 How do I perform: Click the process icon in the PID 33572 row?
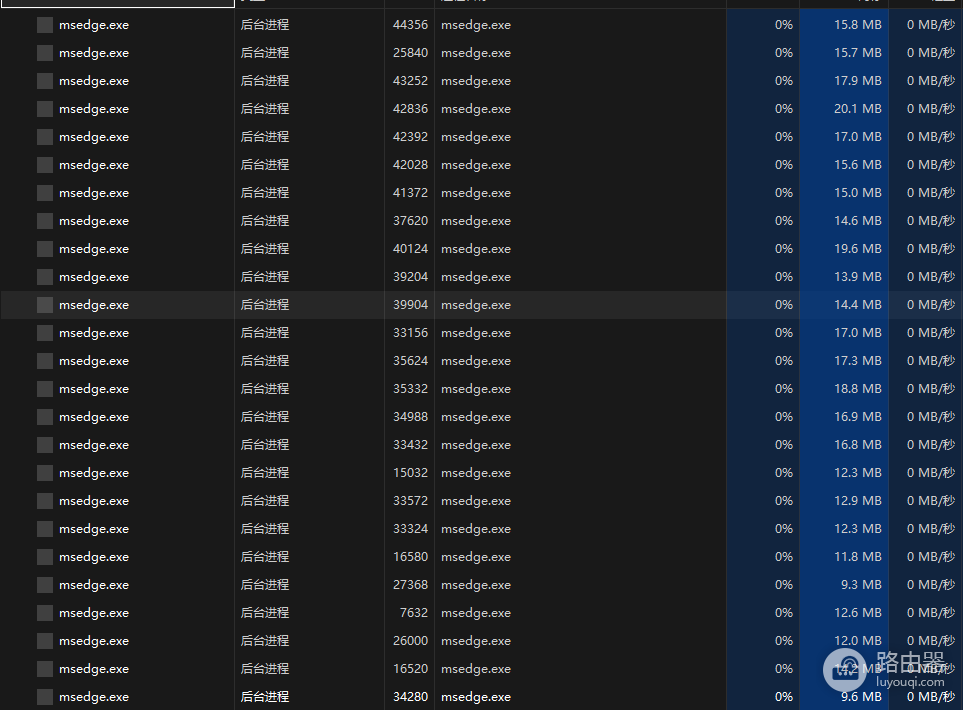[x=45, y=501]
